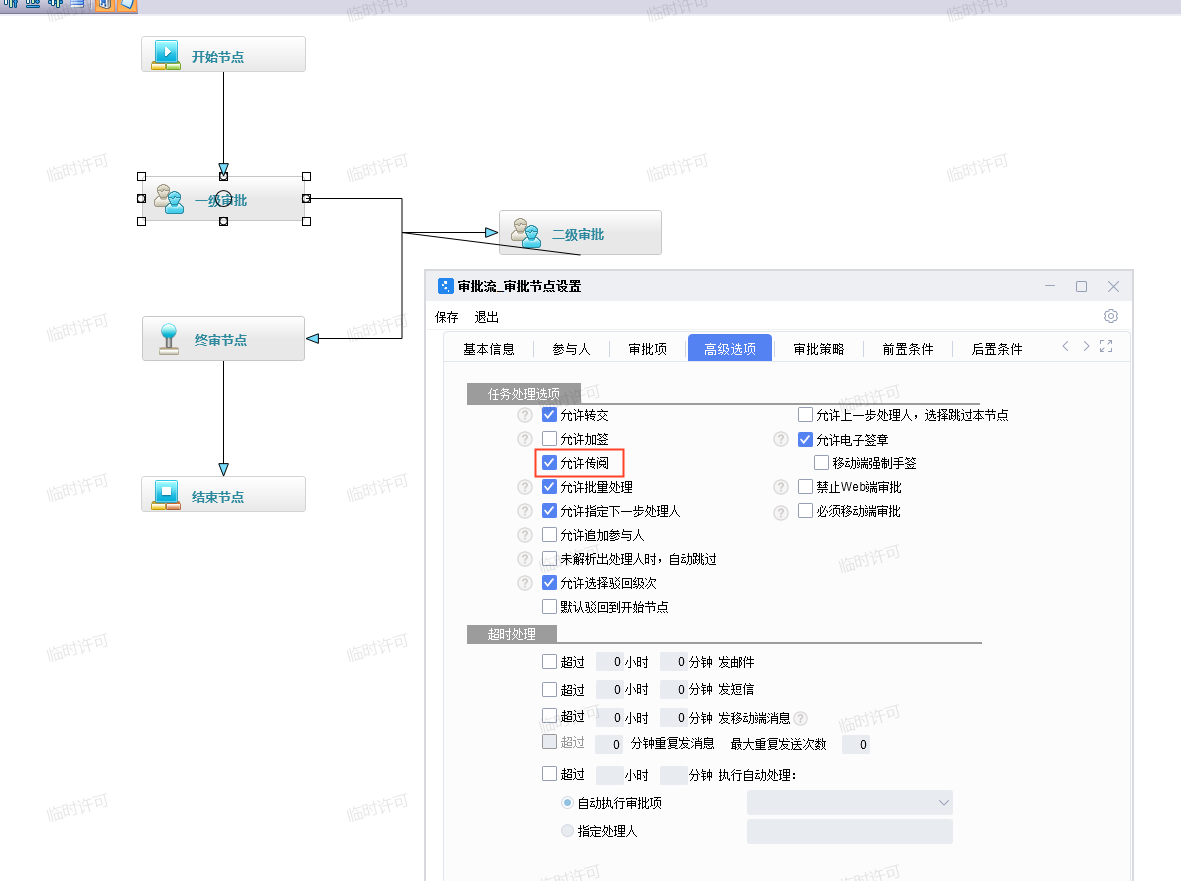Click help icon beside 允许选择驳回级次
Viewport: 1181px width, 881px height.
coord(525,584)
